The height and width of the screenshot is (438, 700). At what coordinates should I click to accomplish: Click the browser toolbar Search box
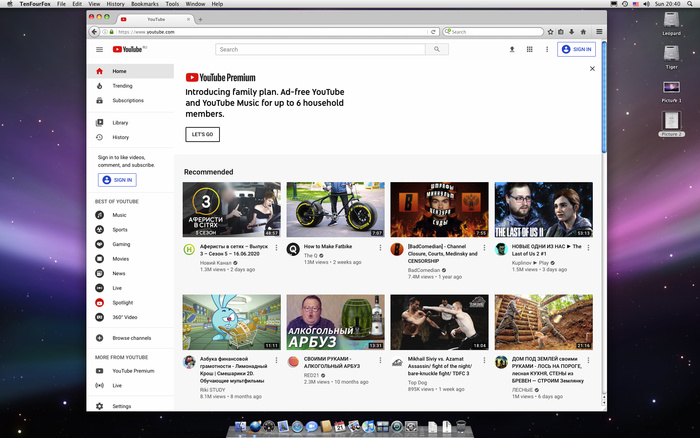coord(493,32)
